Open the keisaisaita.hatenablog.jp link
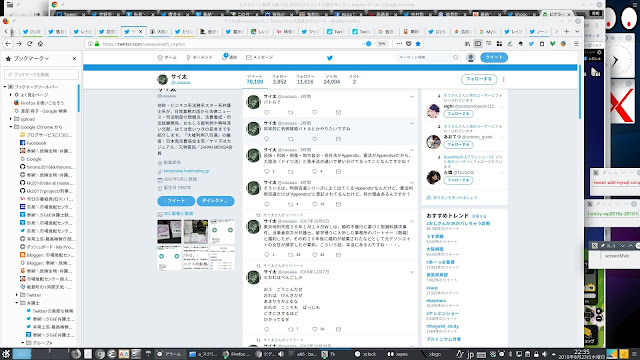The image size is (640, 360). [x=186, y=171]
